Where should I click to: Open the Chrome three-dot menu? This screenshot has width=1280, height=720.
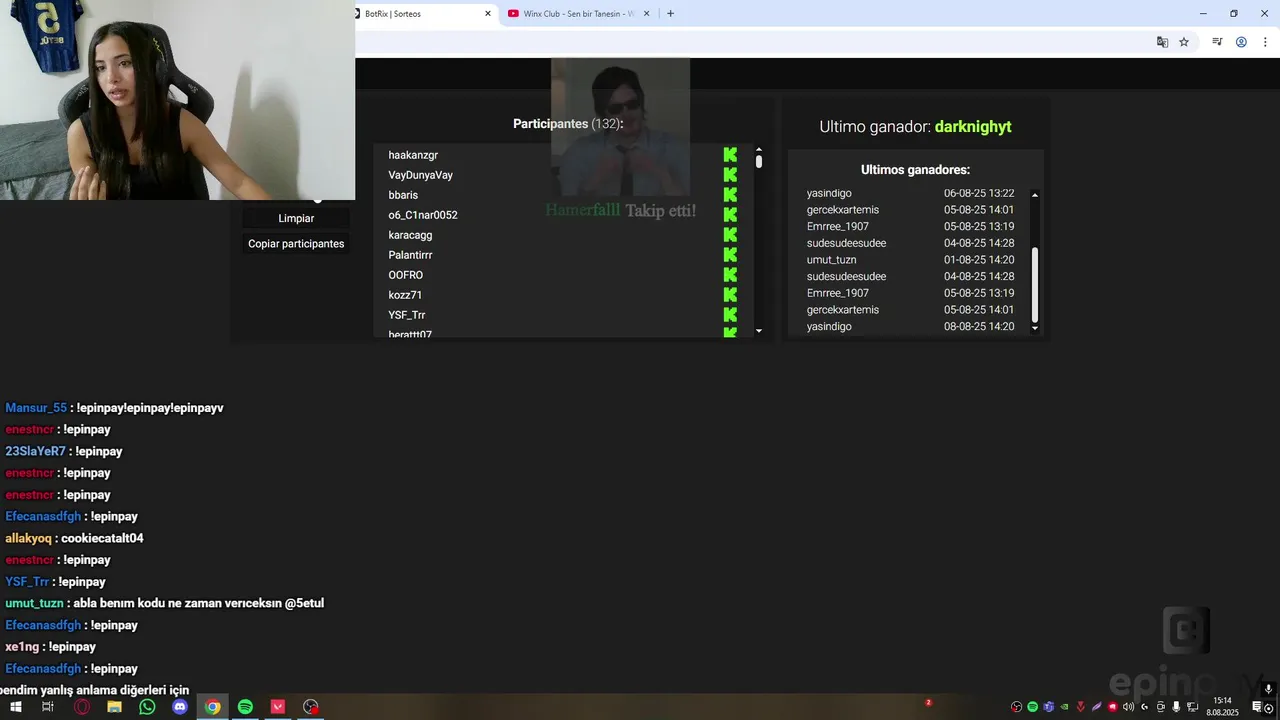(x=1263, y=42)
